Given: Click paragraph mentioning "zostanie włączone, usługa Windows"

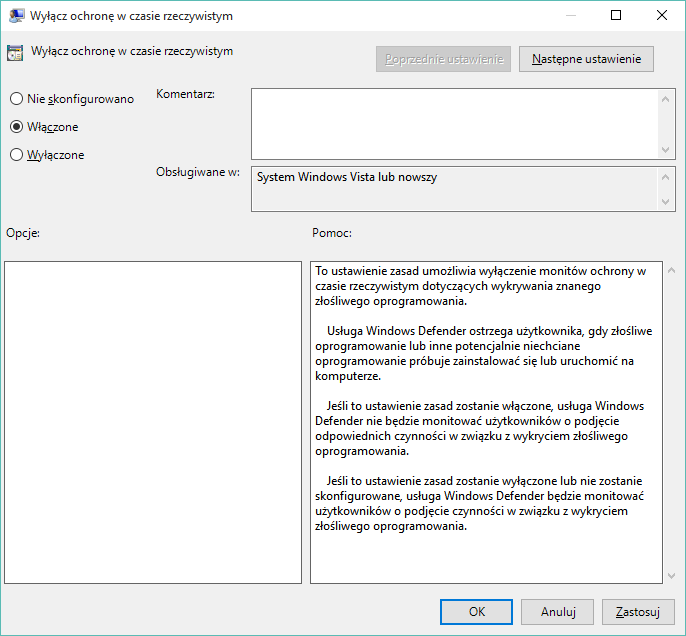Looking at the screenshot, I should pyautogui.click(x=480, y=428).
